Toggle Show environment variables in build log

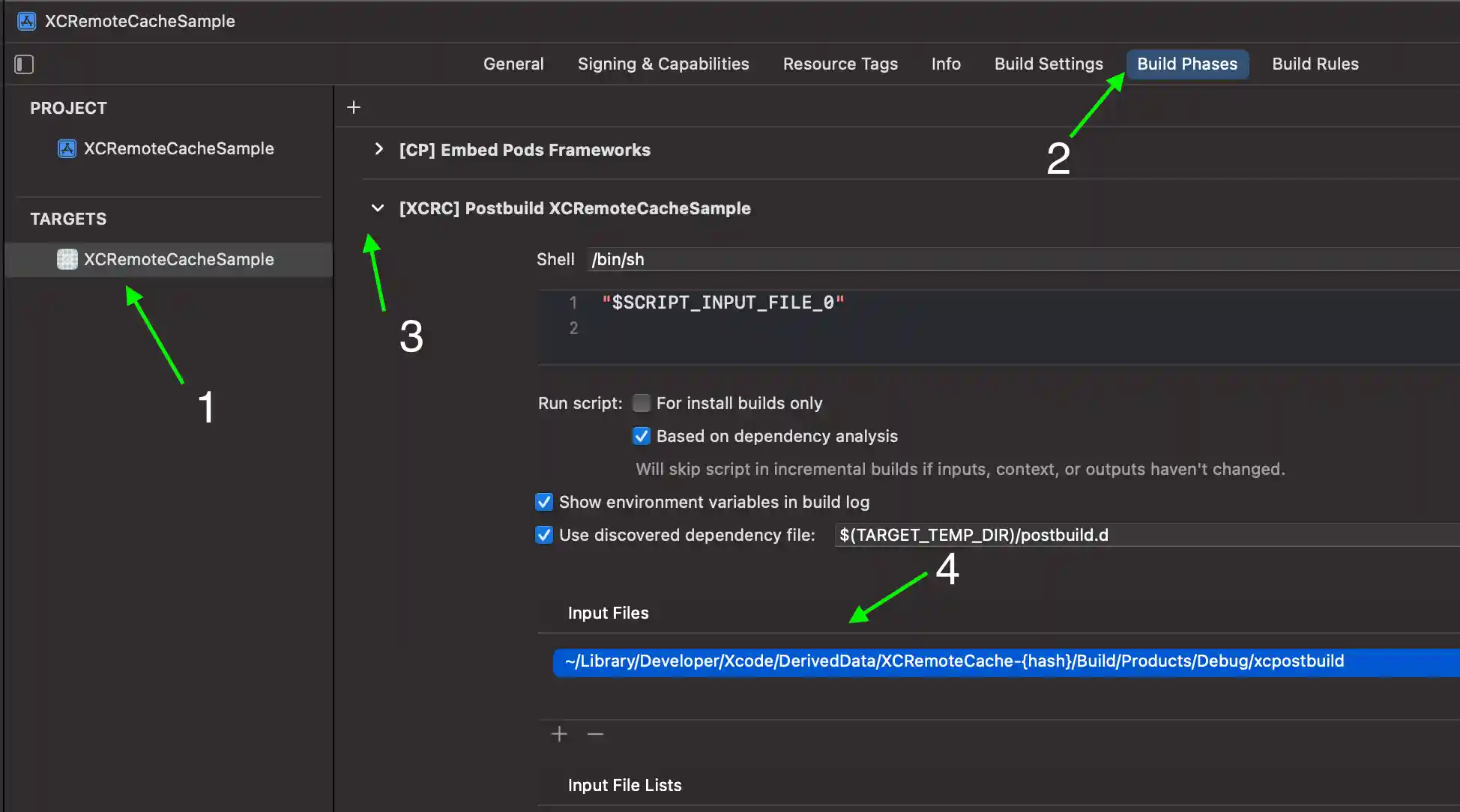pyautogui.click(x=544, y=502)
